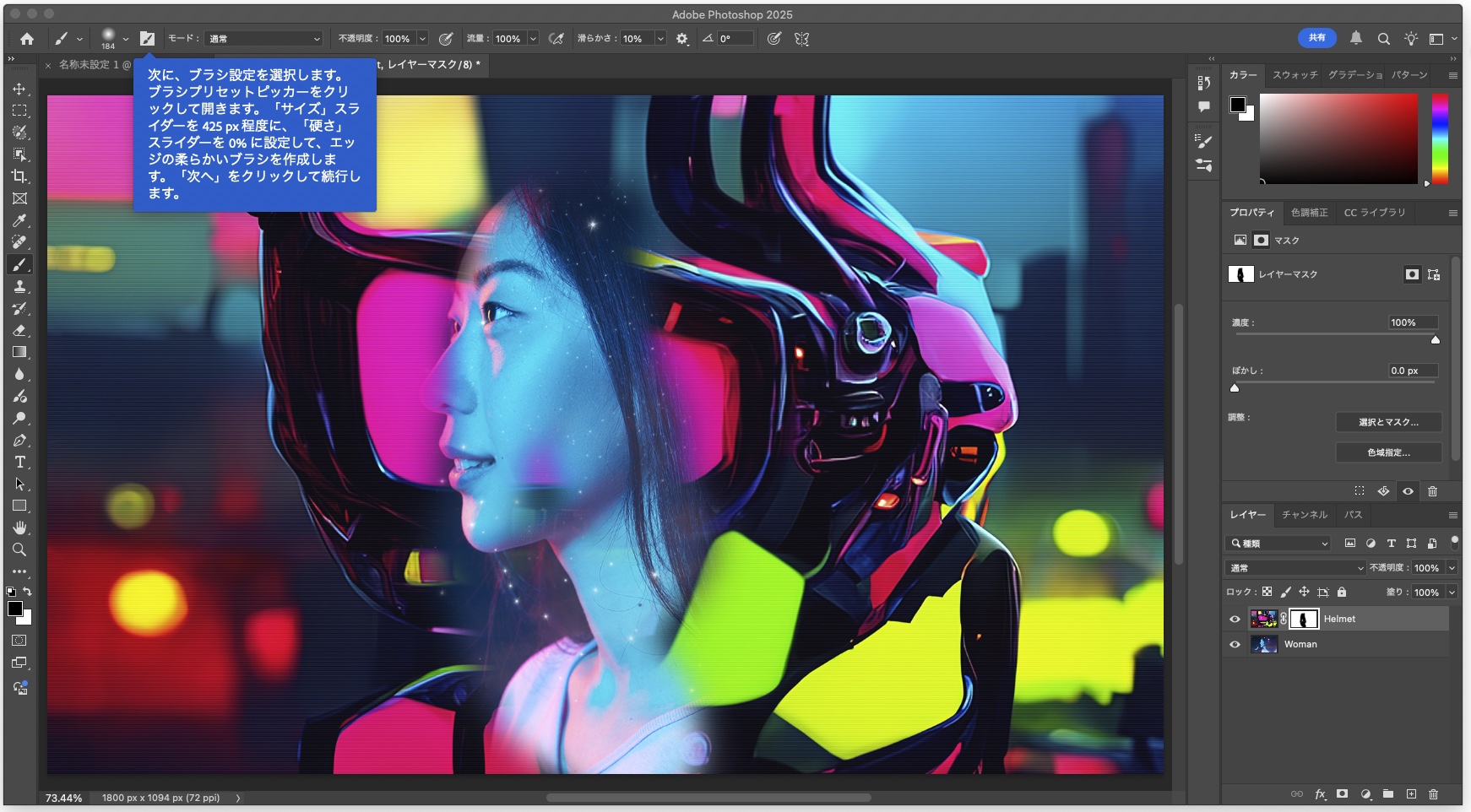Switch to the チャンネル tab
This screenshot has height=812, width=1471.
(x=1304, y=515)
